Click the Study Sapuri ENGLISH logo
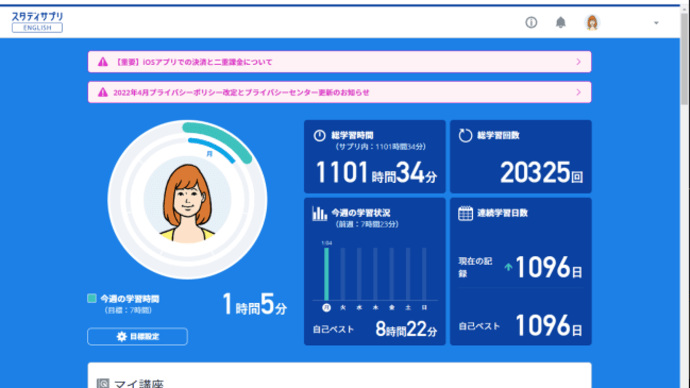The image size is (690, 388). pos(37,22)
